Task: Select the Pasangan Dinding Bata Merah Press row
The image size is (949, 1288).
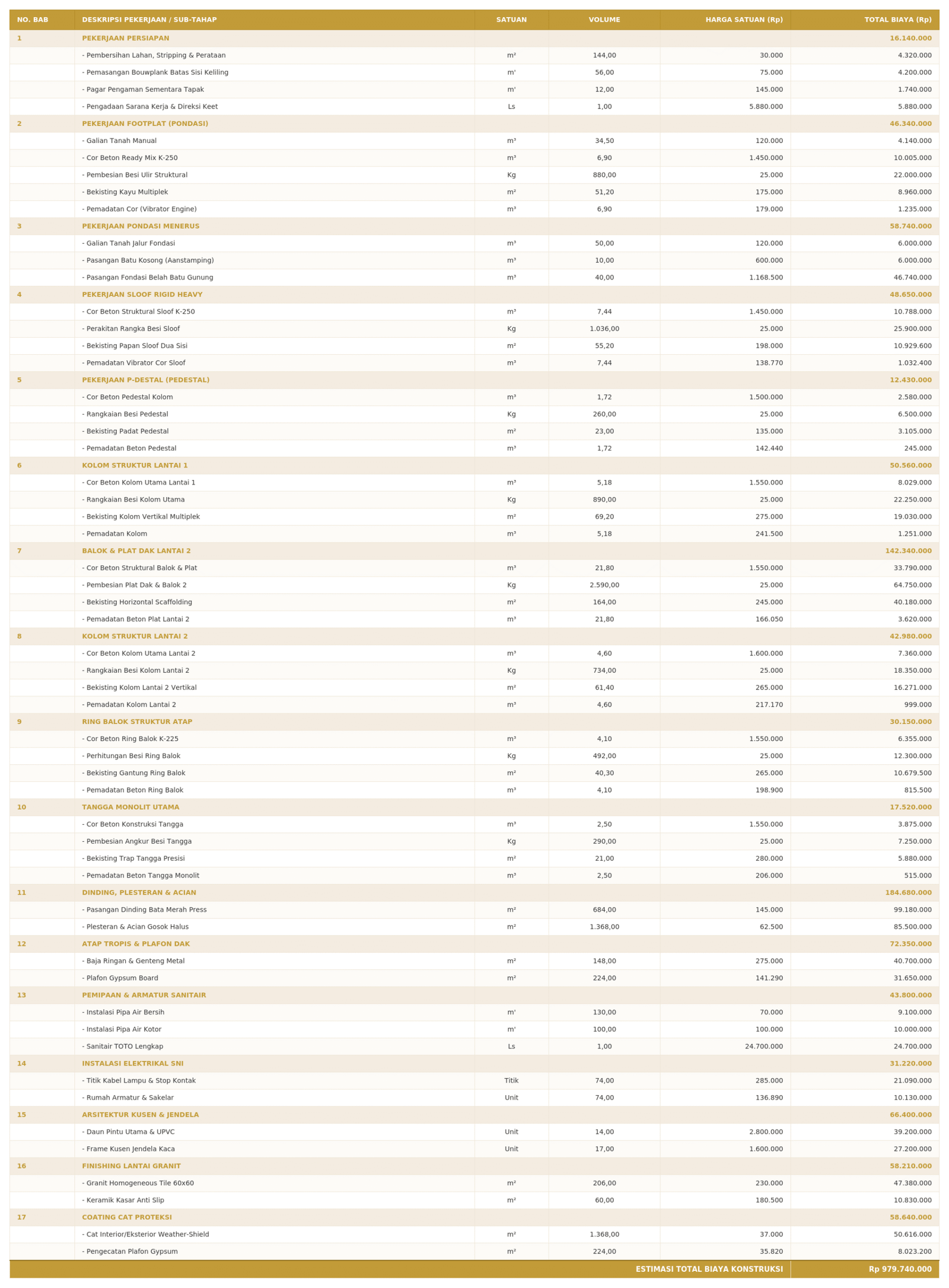Action: pos(474,909)
